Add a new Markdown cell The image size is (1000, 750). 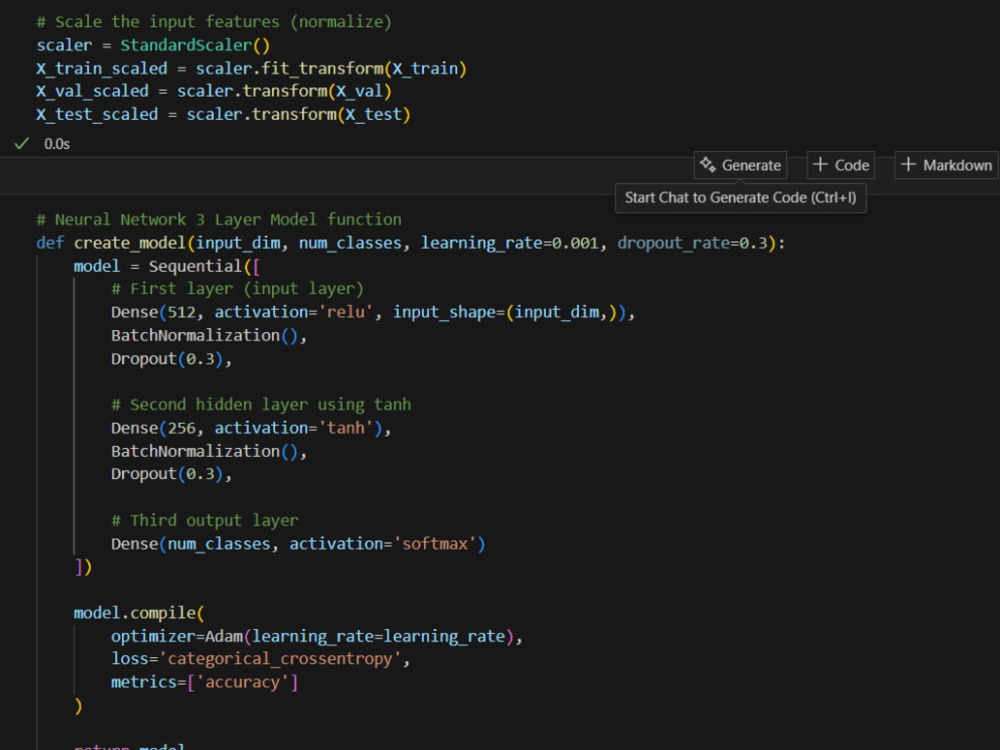(946, 165)
